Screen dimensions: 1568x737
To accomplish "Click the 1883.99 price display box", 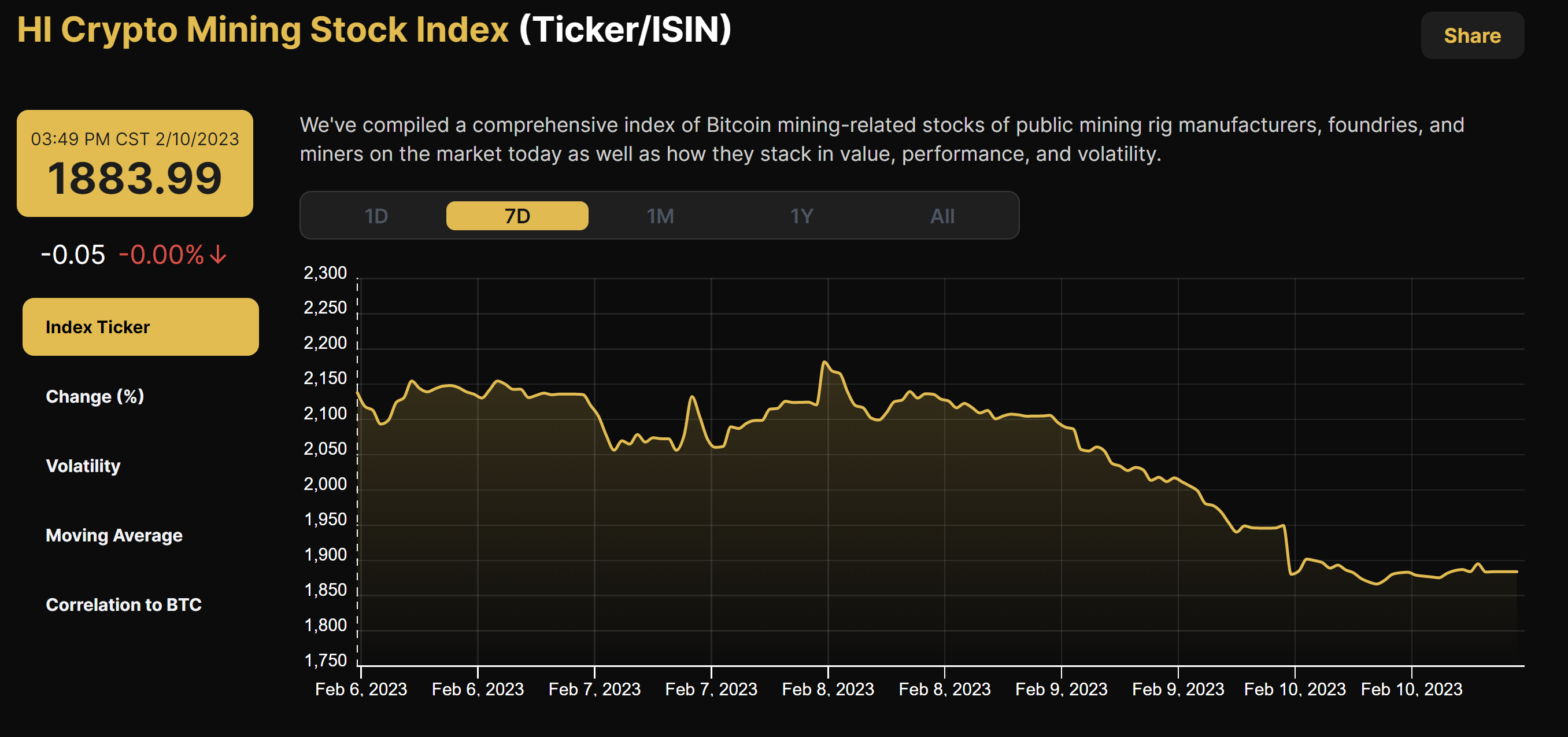I will click(x=135, y=177).
